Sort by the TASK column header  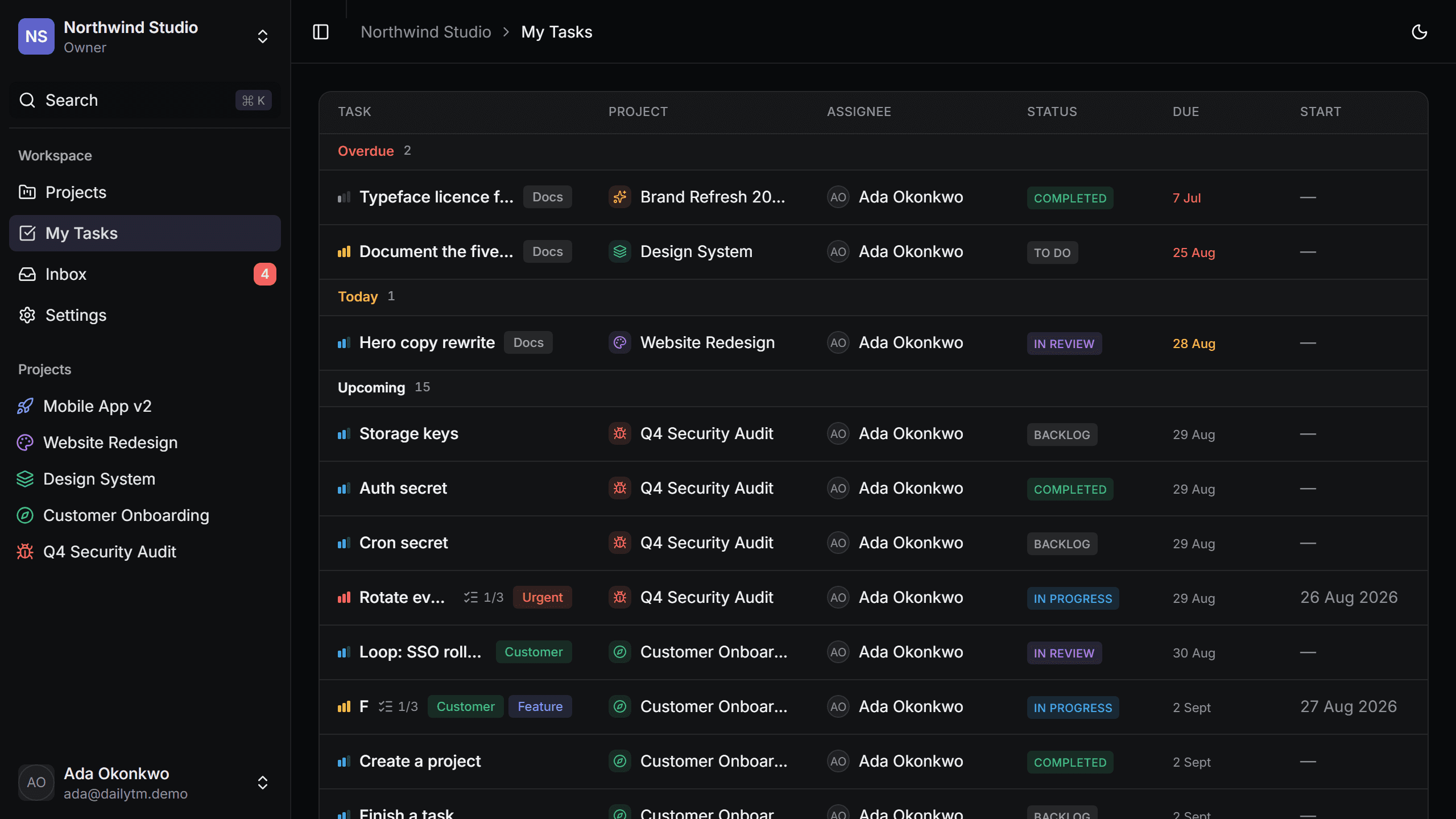tap(354, 111)
